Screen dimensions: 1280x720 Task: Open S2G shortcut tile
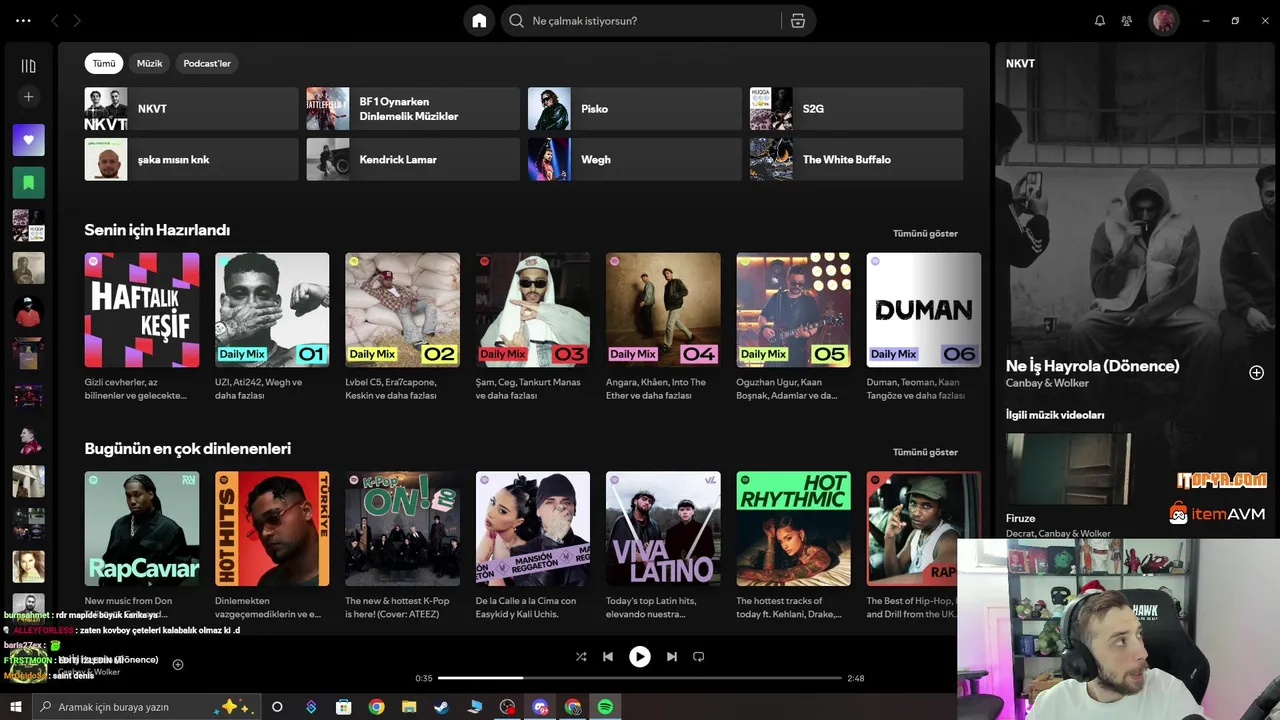tap(857, 109)
